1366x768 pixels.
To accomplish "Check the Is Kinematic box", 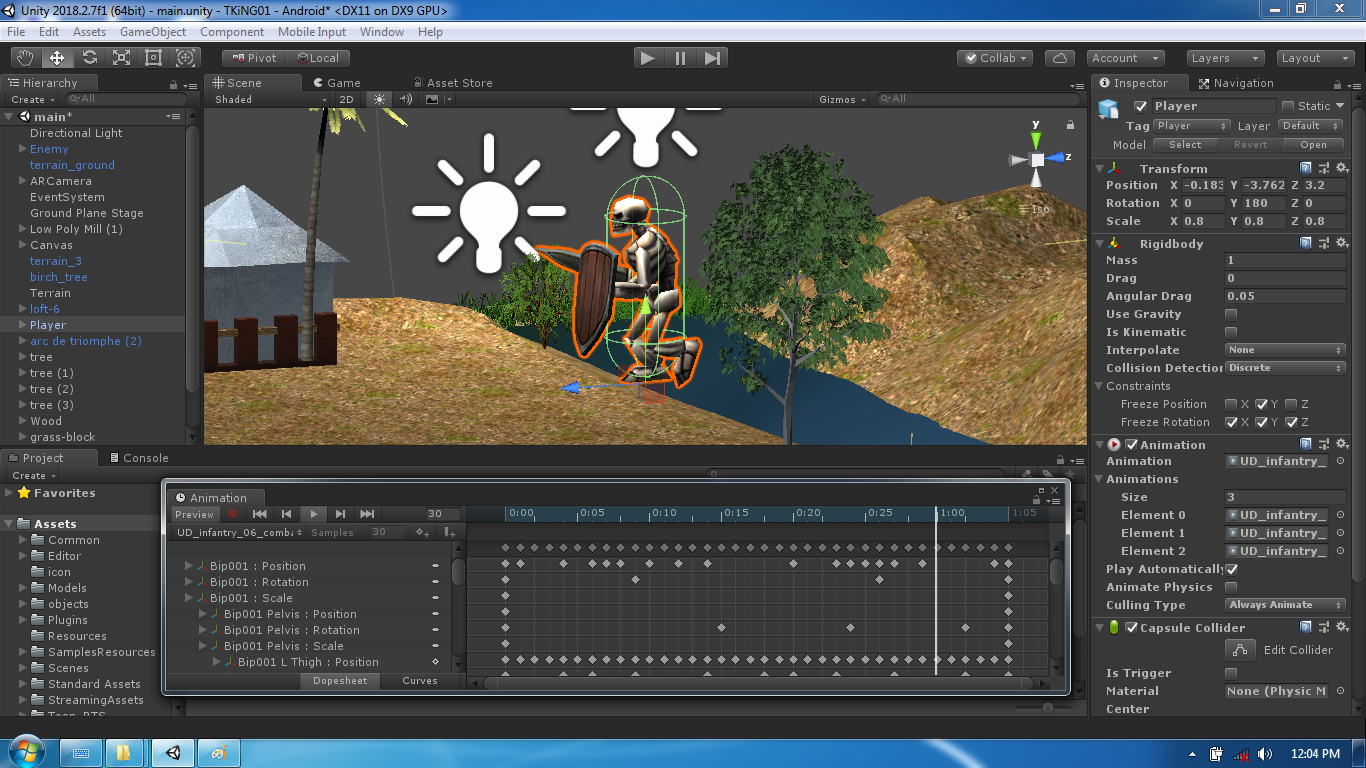I will tap(1230, 332).
